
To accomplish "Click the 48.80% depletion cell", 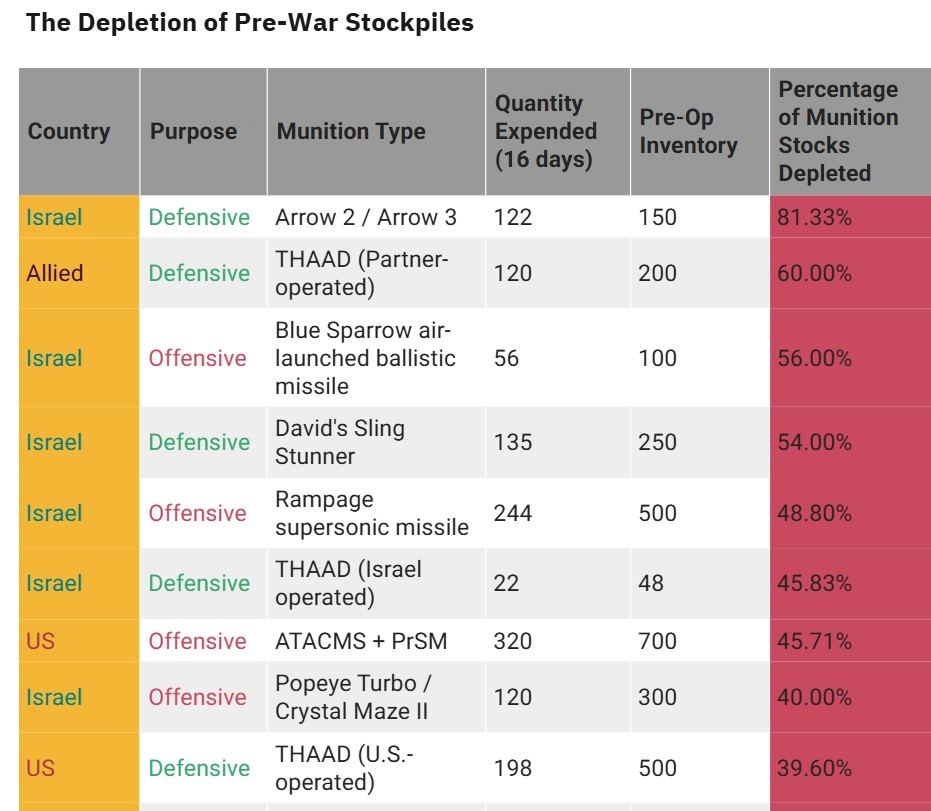I will pyautogui.click(x=815, y=513).
